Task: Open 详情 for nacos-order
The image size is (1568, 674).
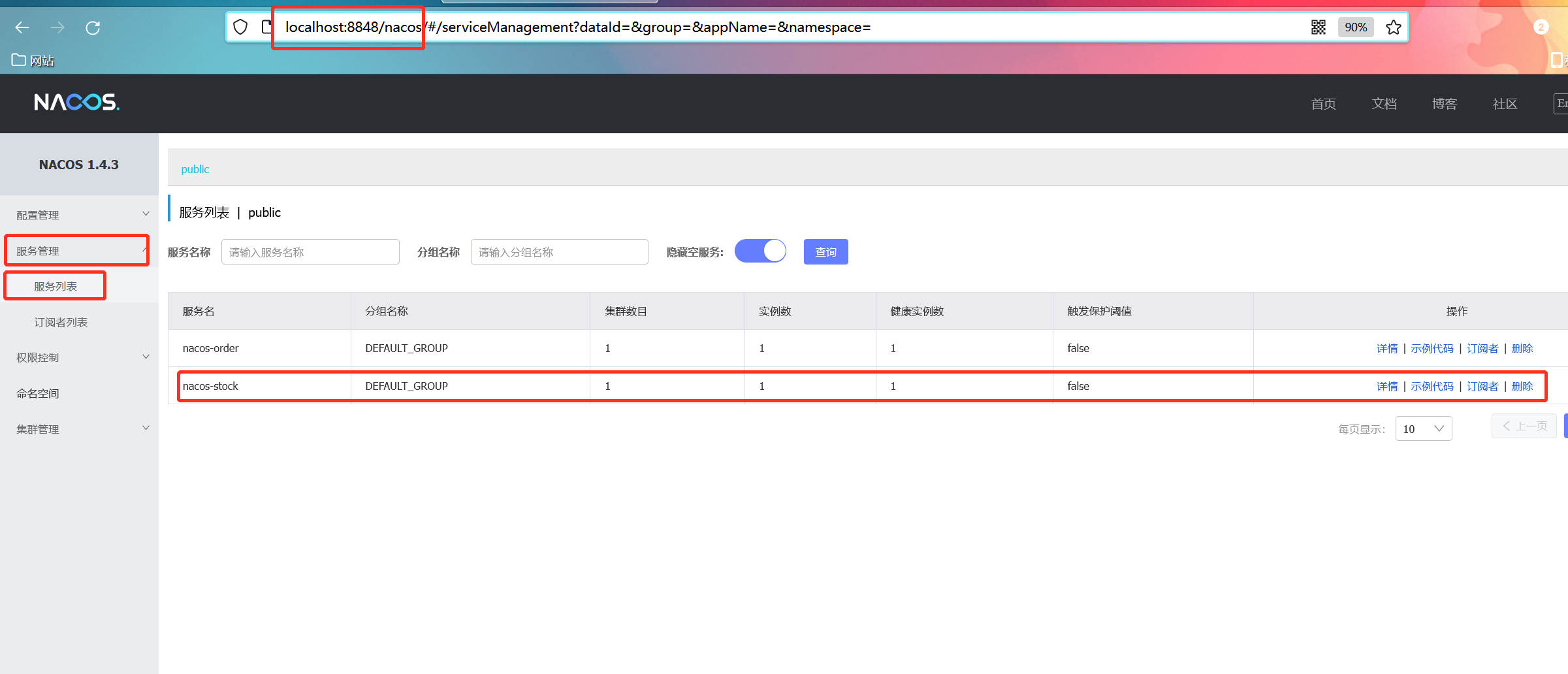Action: [1387, 349]
